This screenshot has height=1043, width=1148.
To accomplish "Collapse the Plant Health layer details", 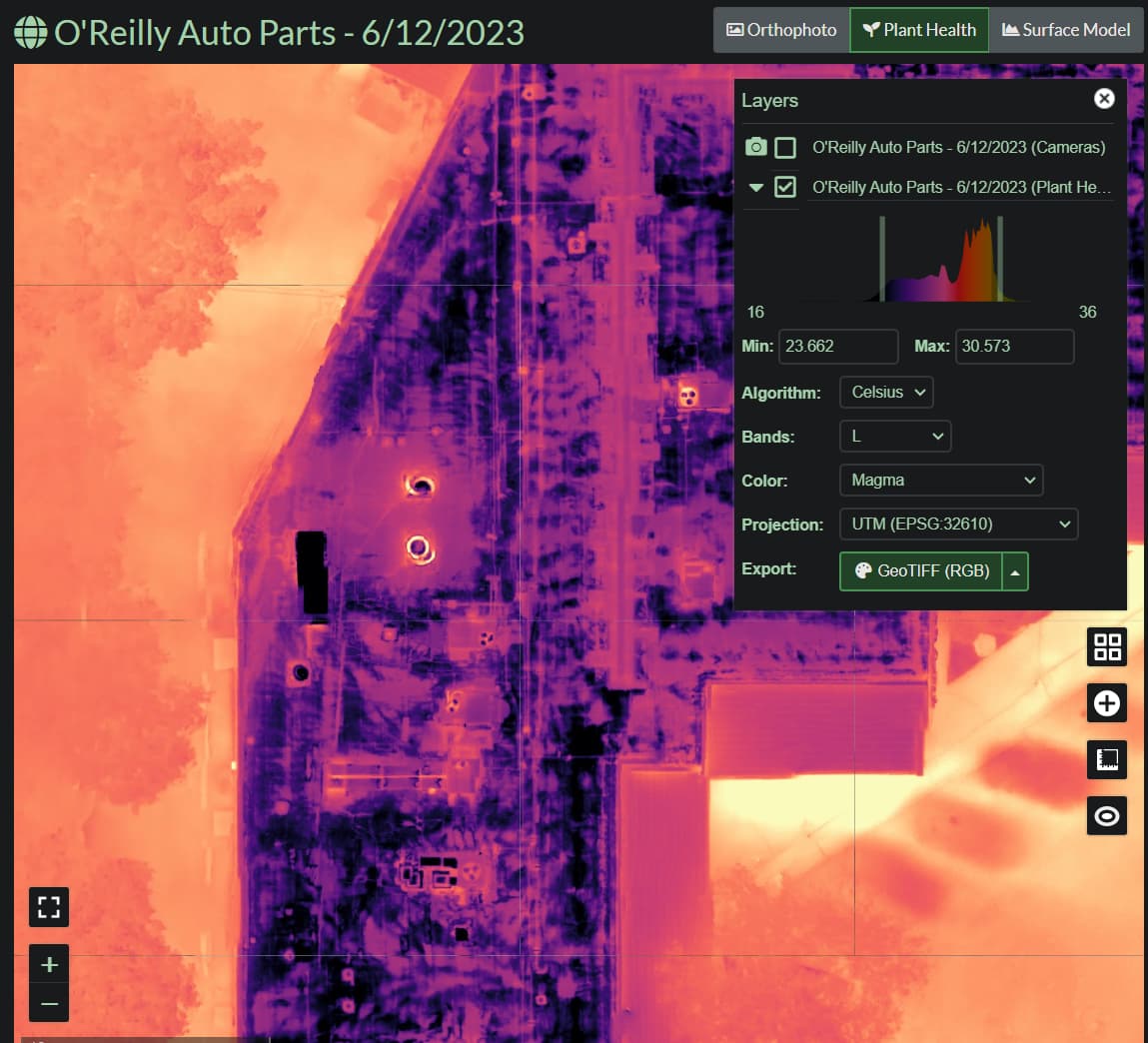I will pos(756,187).
